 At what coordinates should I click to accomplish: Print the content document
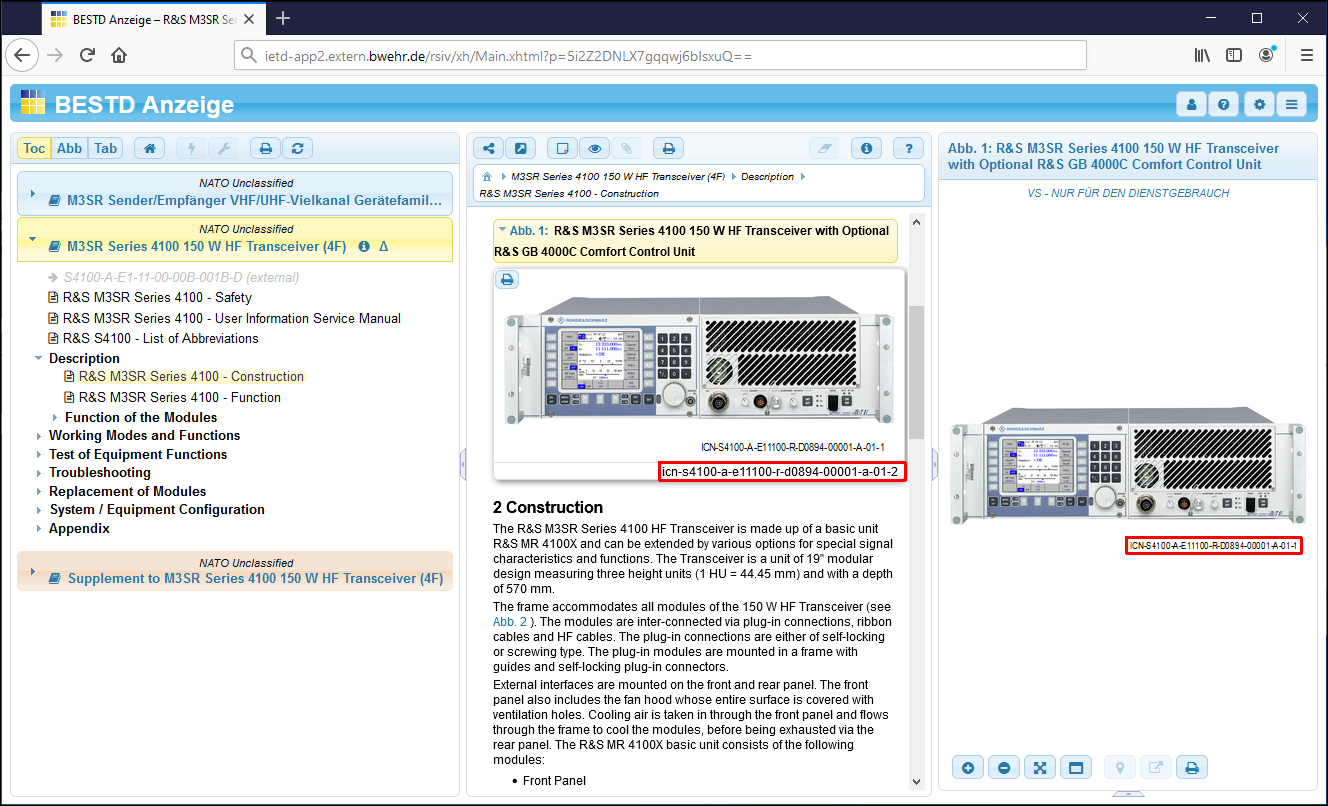click(668, 148)
